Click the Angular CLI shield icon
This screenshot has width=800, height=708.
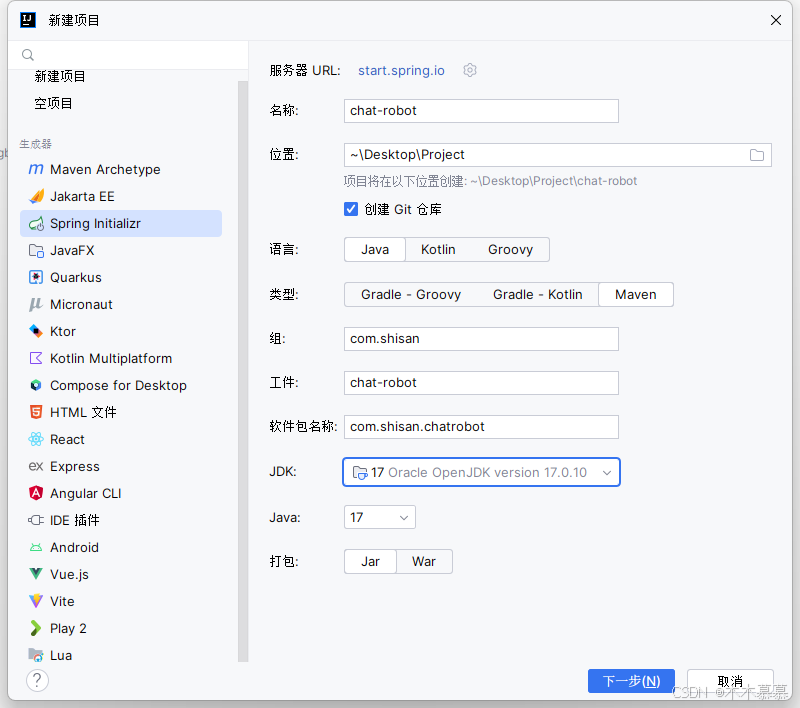[x=36, y=493]
